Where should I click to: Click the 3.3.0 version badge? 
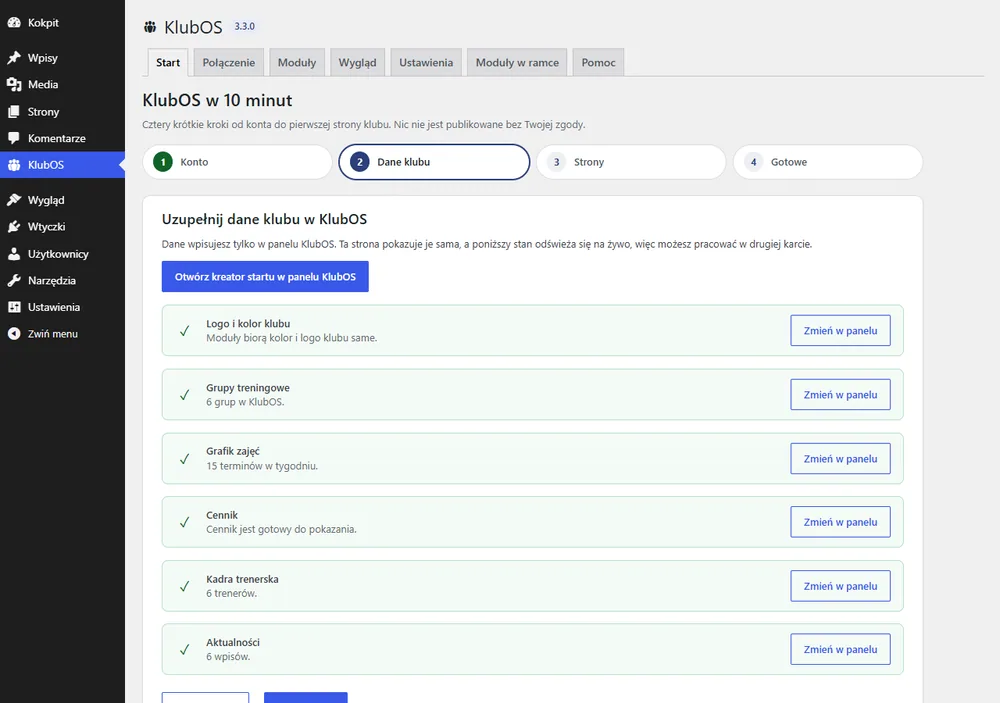point(244,26)
